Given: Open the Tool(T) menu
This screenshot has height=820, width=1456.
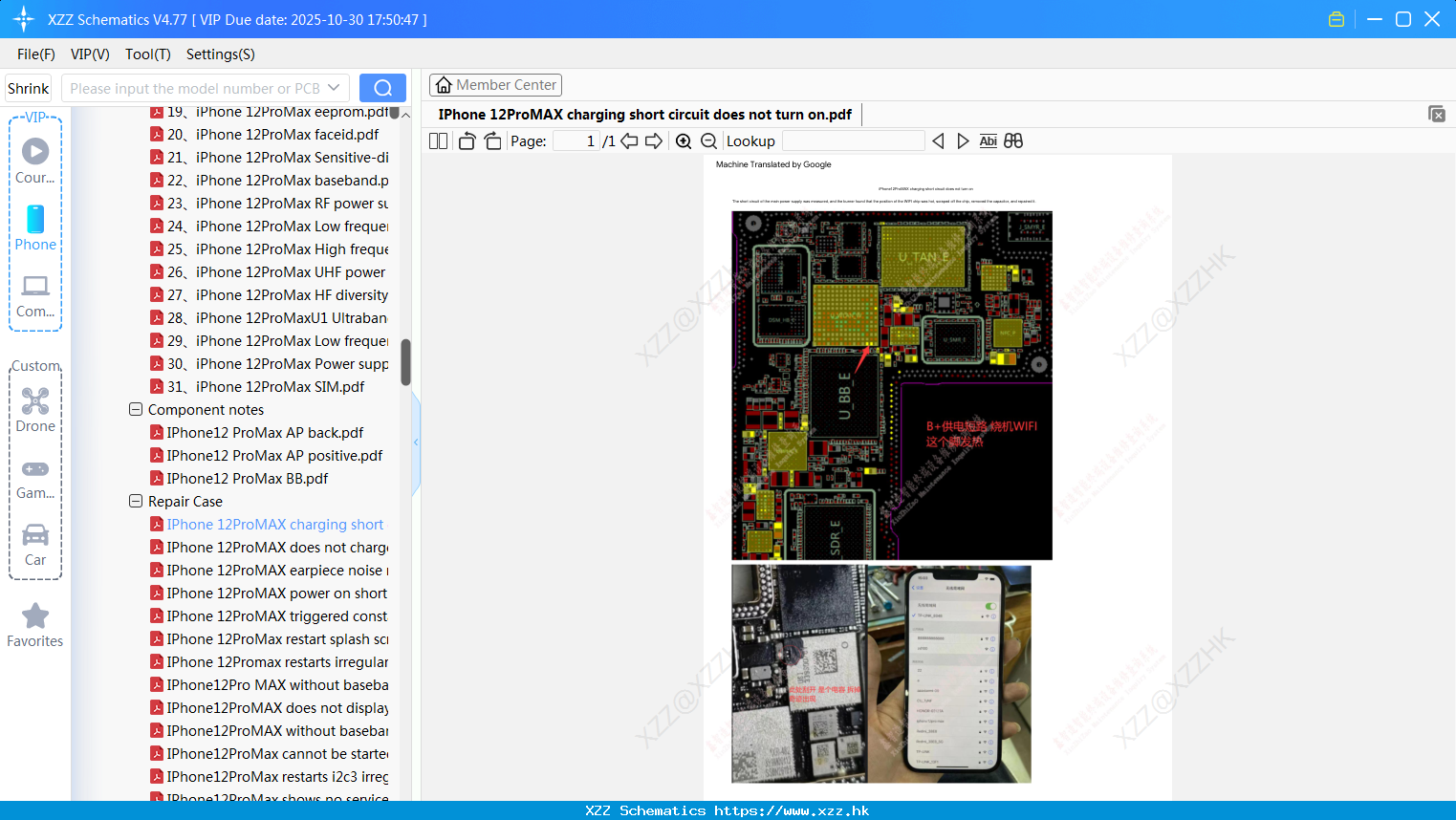Looking at the screenshot, I should 148,54.
